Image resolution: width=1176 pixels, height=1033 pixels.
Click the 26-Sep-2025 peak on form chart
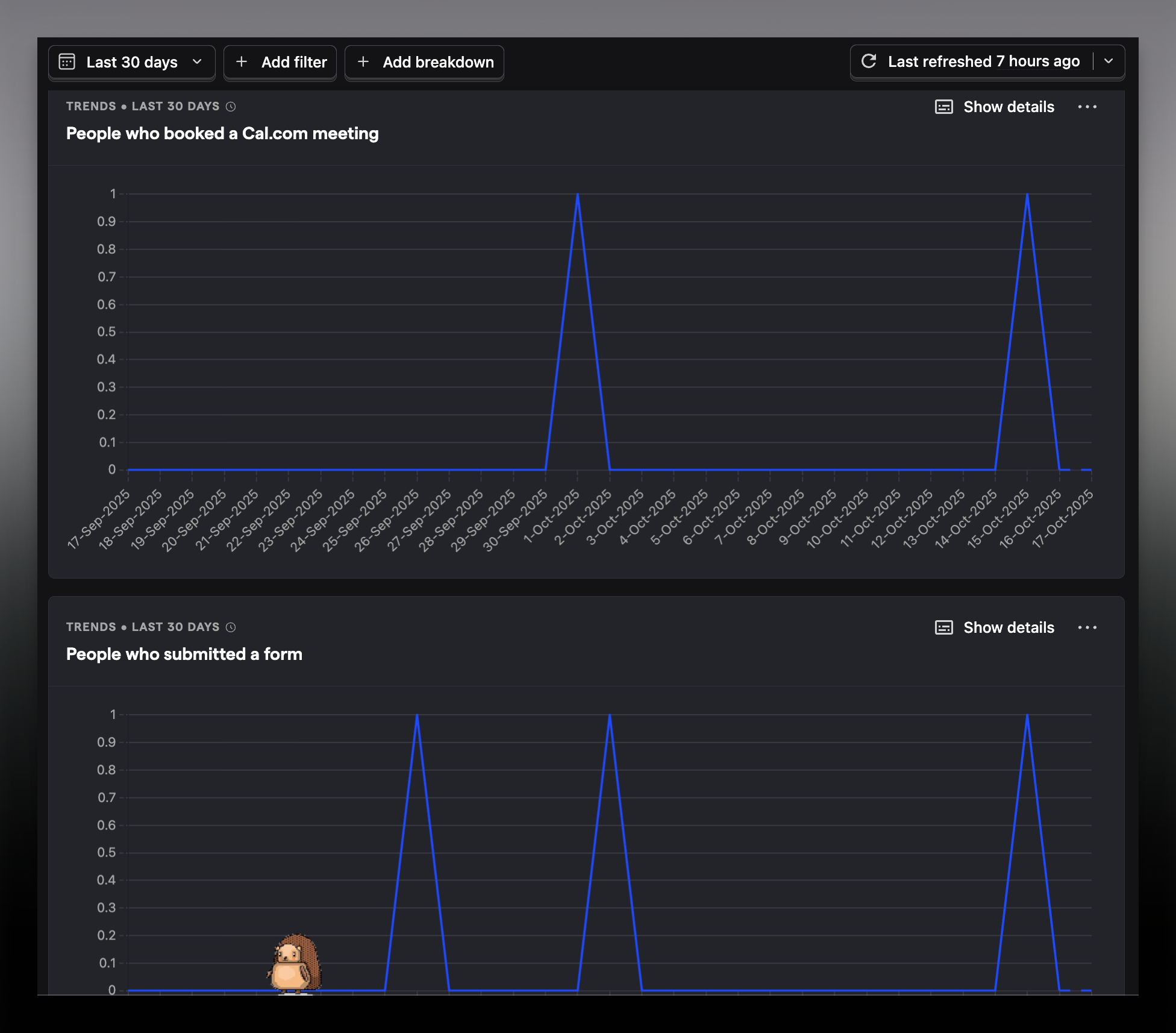[x=417, y=715]
